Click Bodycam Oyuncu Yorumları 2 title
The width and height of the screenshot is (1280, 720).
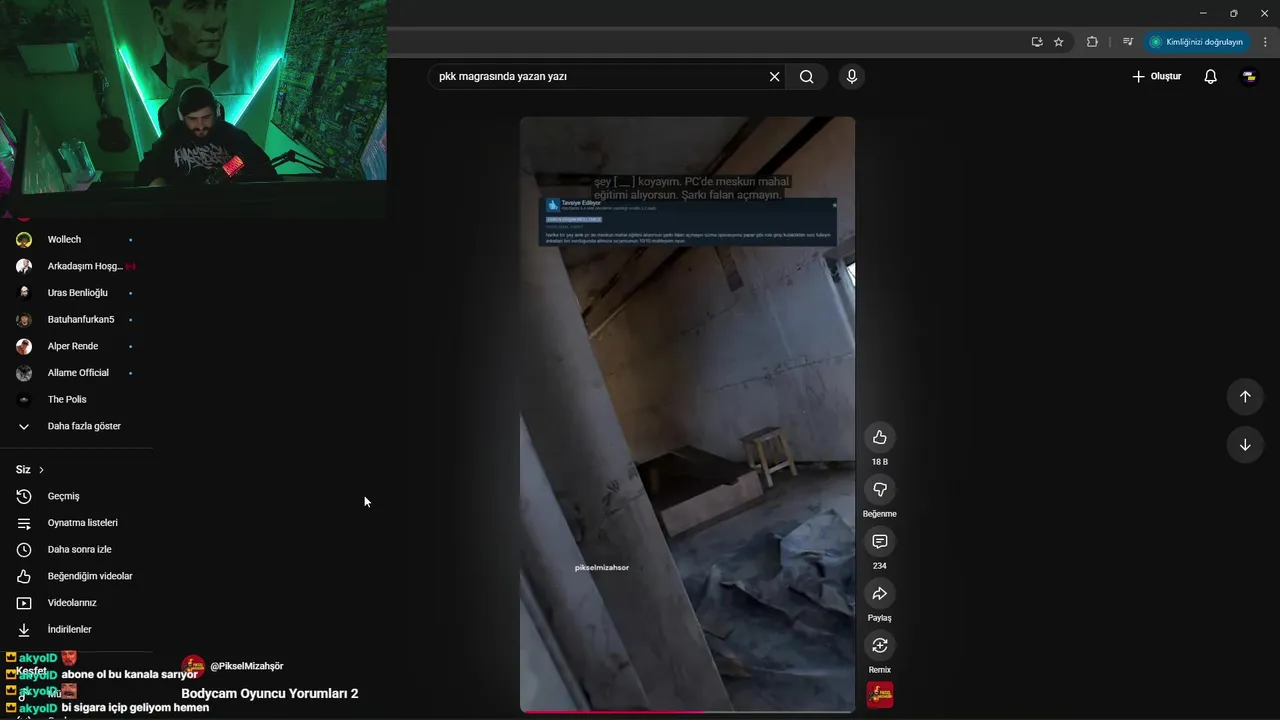click(x=269, y=694)
